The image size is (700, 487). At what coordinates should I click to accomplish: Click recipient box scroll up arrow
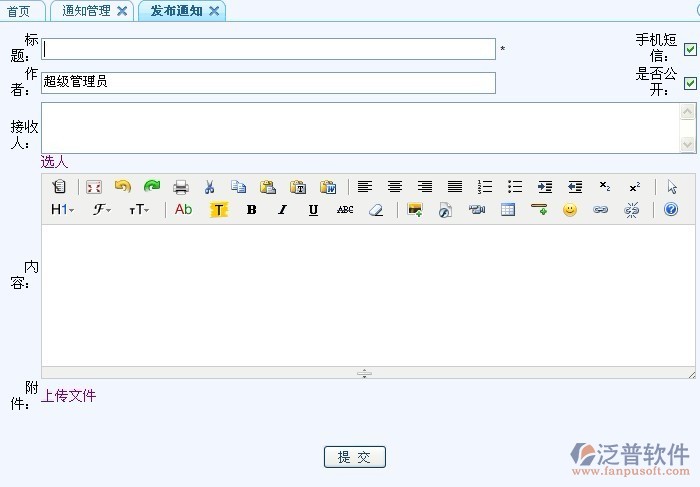click(x=688, y=111)
